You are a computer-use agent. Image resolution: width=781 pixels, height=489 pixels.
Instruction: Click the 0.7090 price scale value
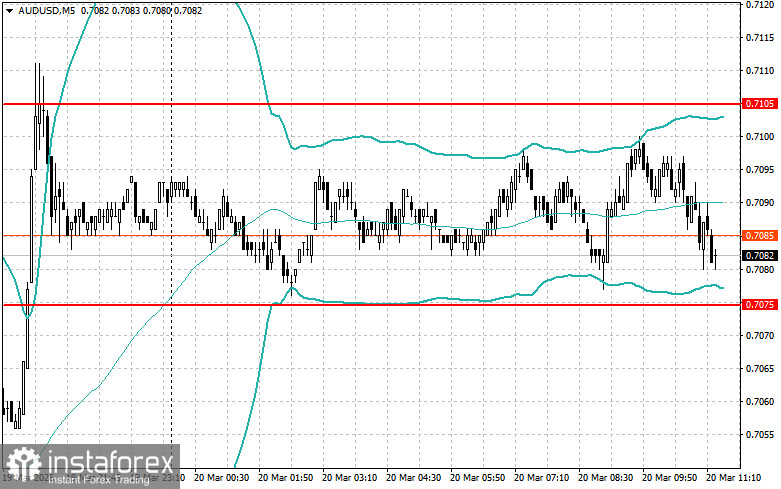pyautogui.click(x=760, y=203)
